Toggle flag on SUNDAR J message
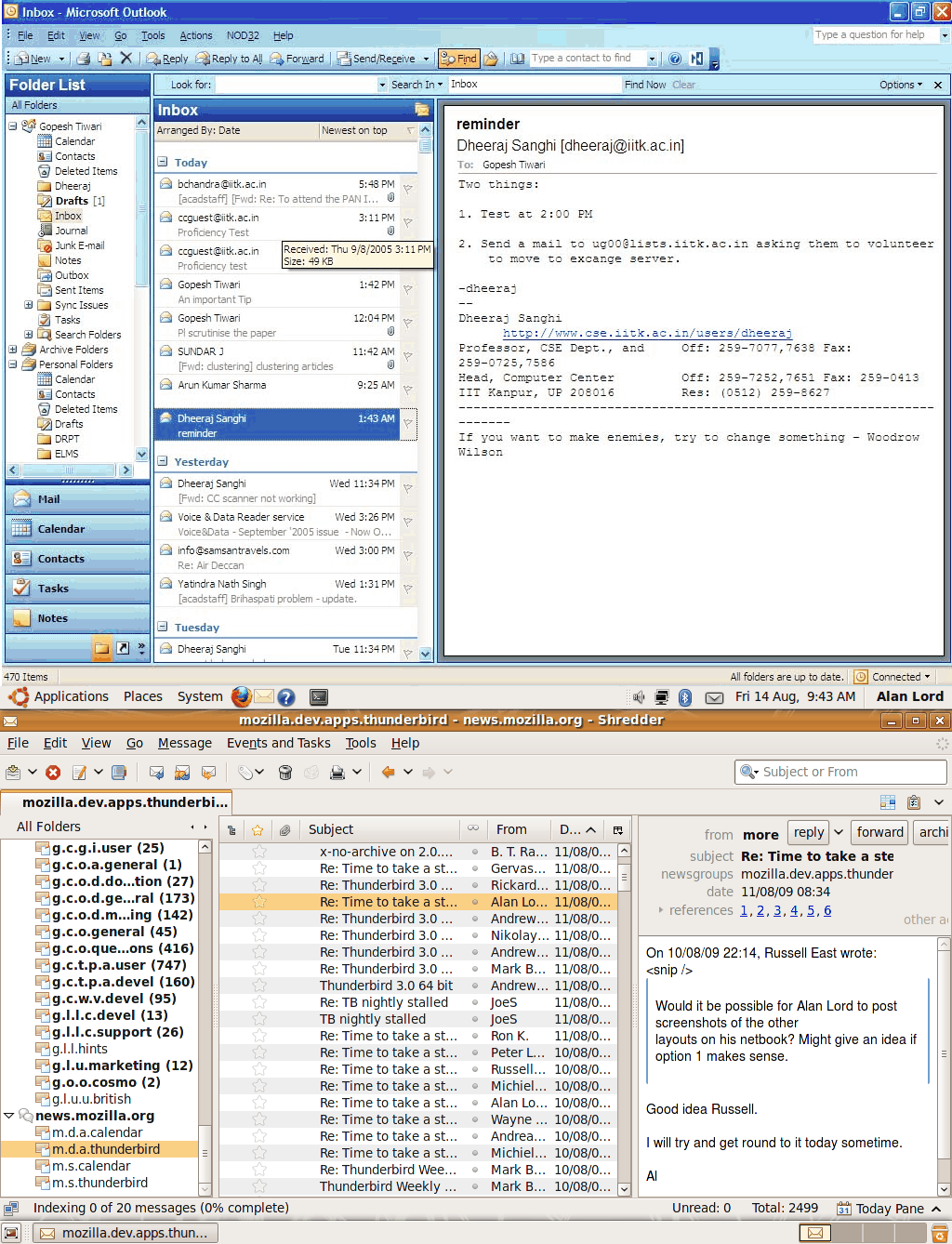Image resolution: width=952 pixels, height=1244 pixels. (x=407, y=357)
